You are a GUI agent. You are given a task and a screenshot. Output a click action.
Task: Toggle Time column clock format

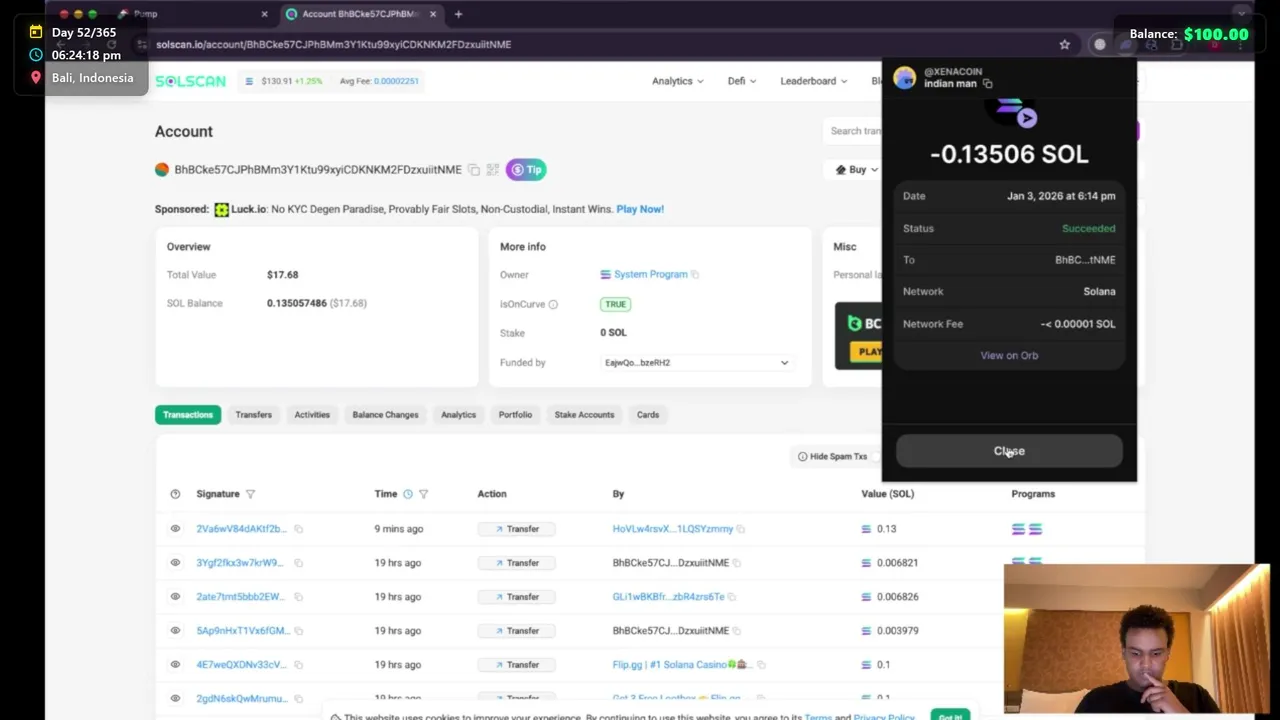point(407,494)
